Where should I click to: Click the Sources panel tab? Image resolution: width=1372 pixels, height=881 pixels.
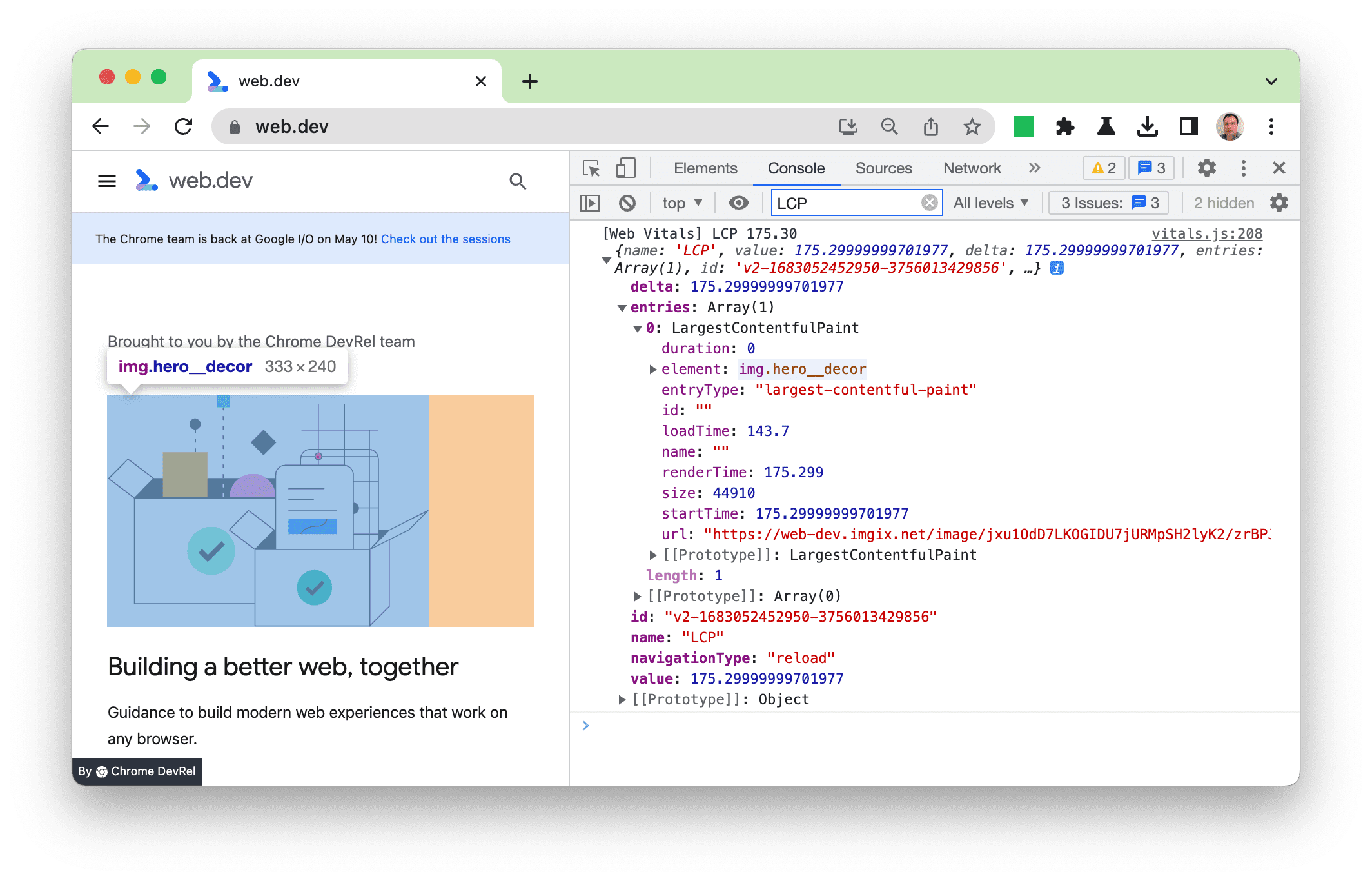pos(883,167)
